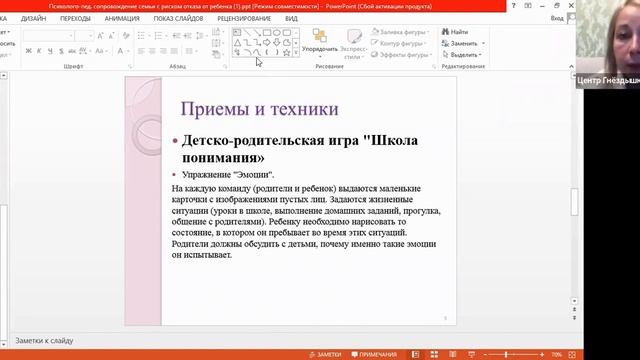Open the ПЕРЕХОДЫ tab
Viewport: 640px width, 360px height.
(75, 18)
